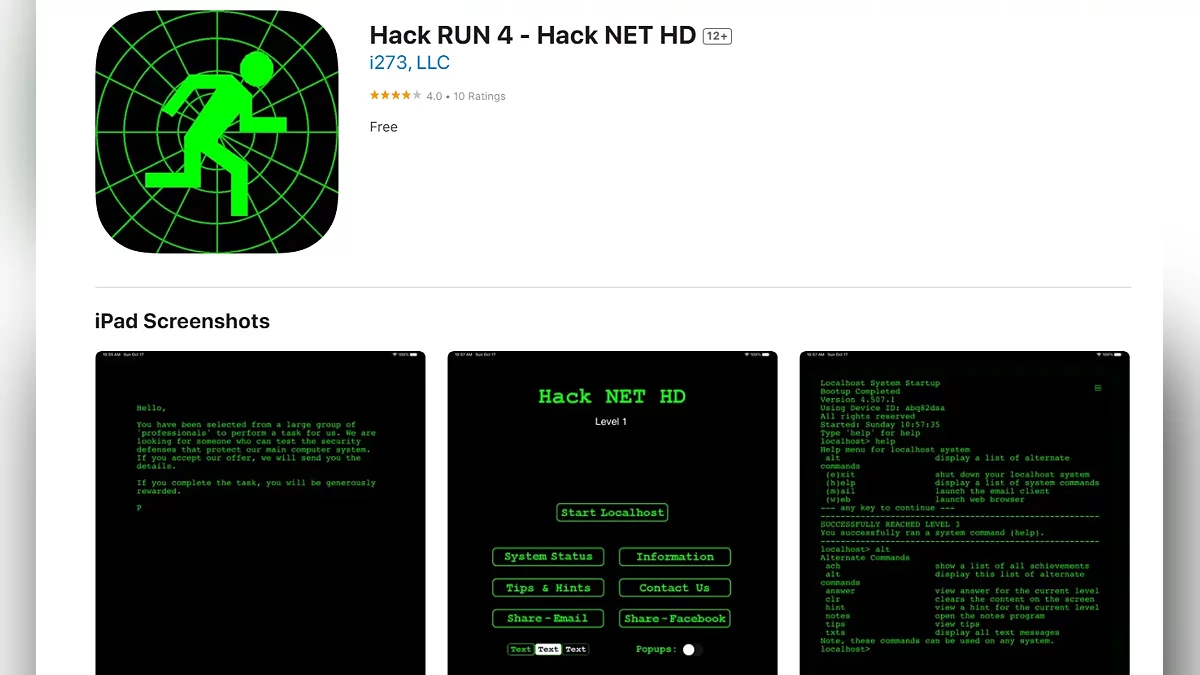Click the app title Hack RUN 4 - Hack NET HD
The height and width of the screenshot is (675, 1200).
[532, 34]
